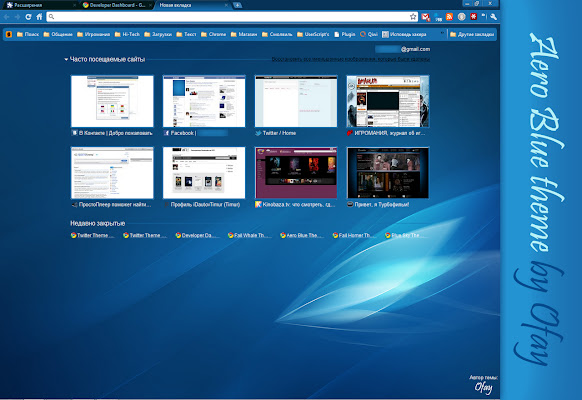Viewport: 582px width, 400px height.
Task: Reopen the Aero Blue The... closed tab
Action: [x=302, y=235]
